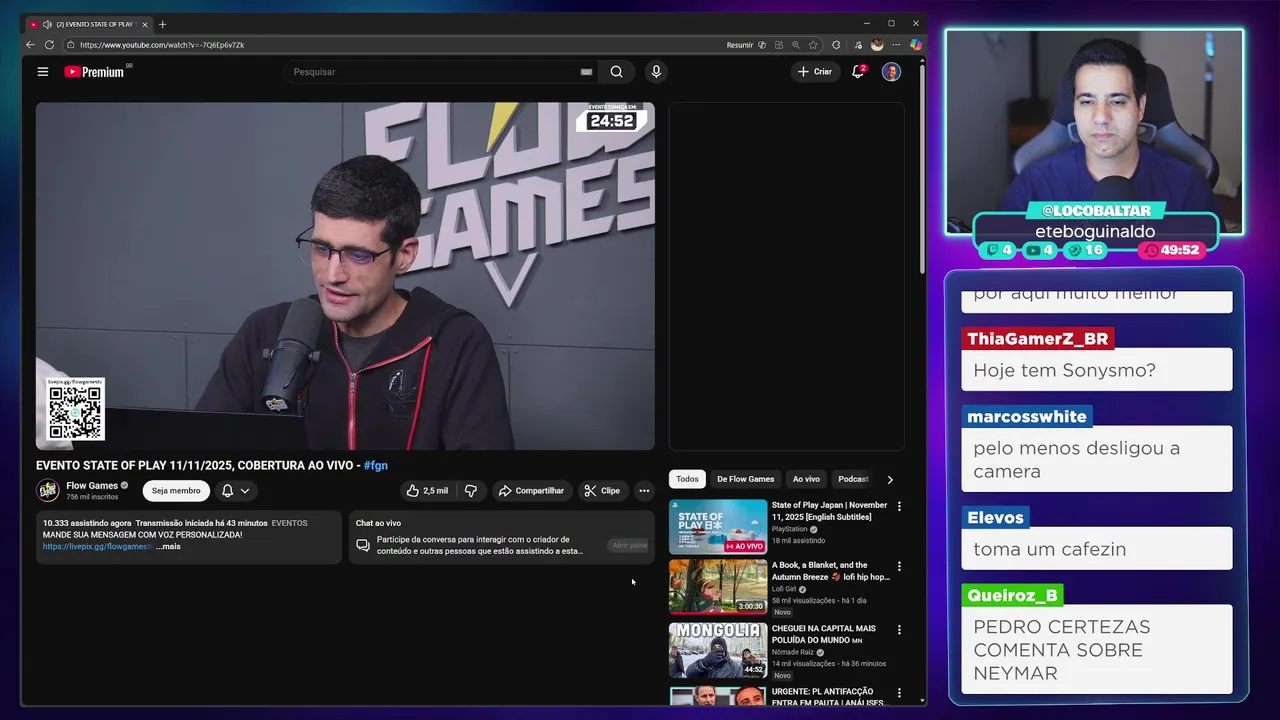Screen dimensions: 1280x720
Task: Expand the notification bell dropdown beside Seja membro
Action: point(235,491)
